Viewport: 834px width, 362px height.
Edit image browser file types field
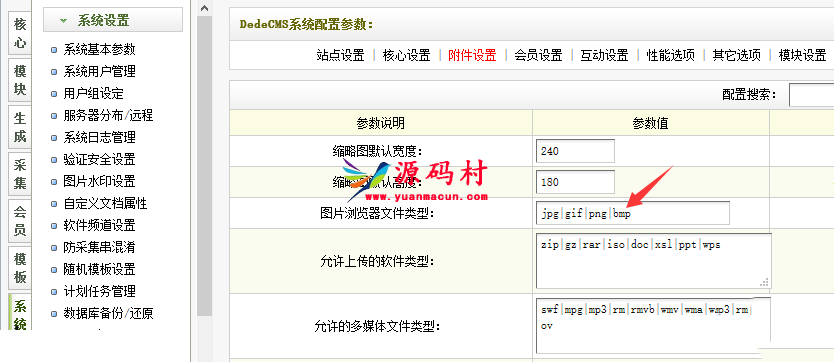pos(633,213)
